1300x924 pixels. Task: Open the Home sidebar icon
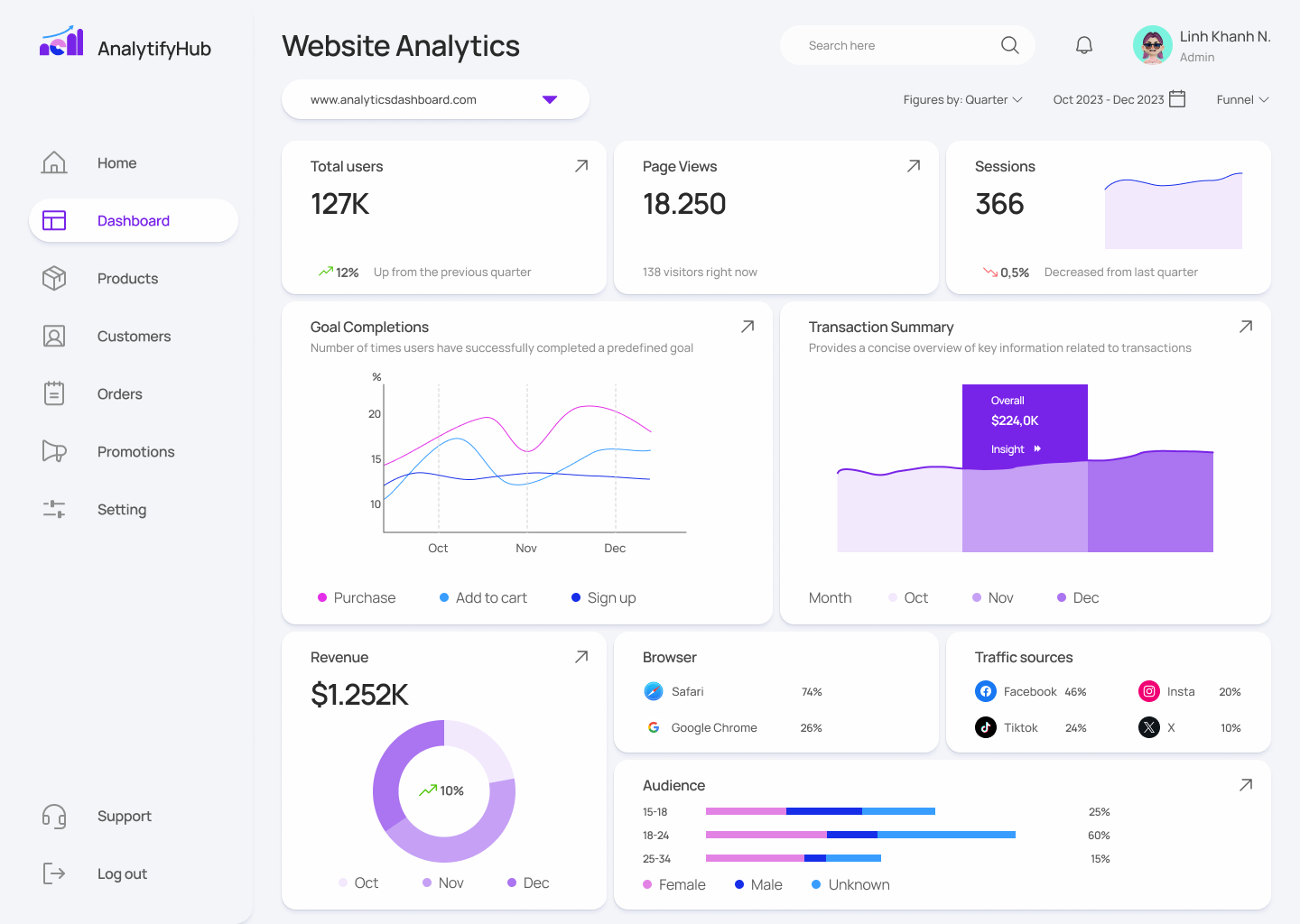tap(54, 162)
